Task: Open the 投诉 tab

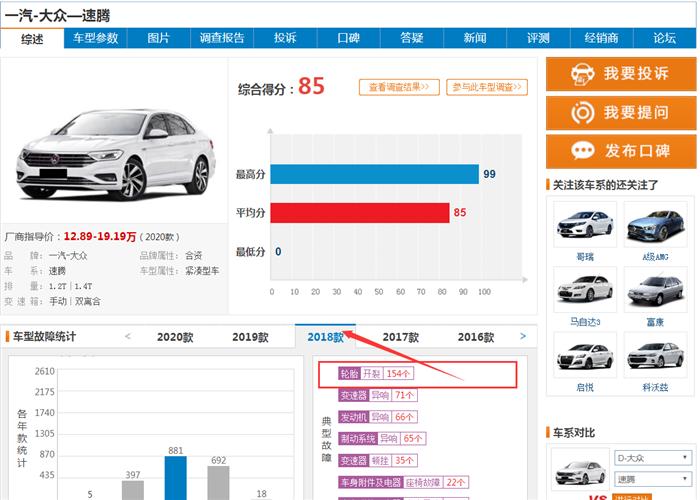Action: pyautogui.click(x=285, y=38)
